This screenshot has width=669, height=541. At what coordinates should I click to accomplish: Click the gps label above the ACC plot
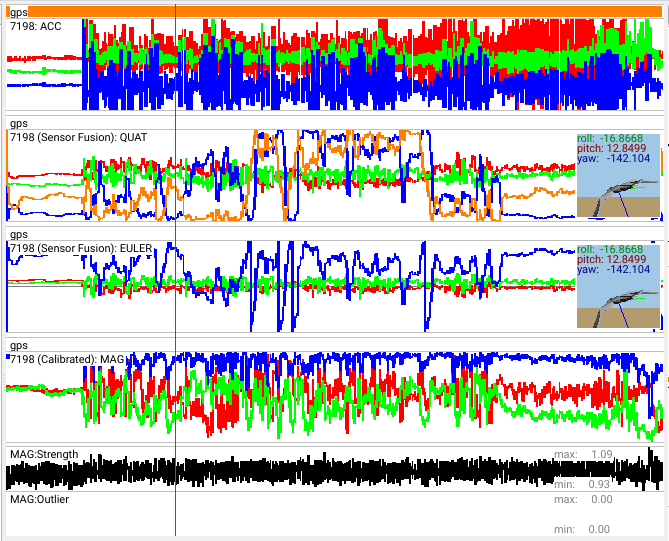click(18, 13)
